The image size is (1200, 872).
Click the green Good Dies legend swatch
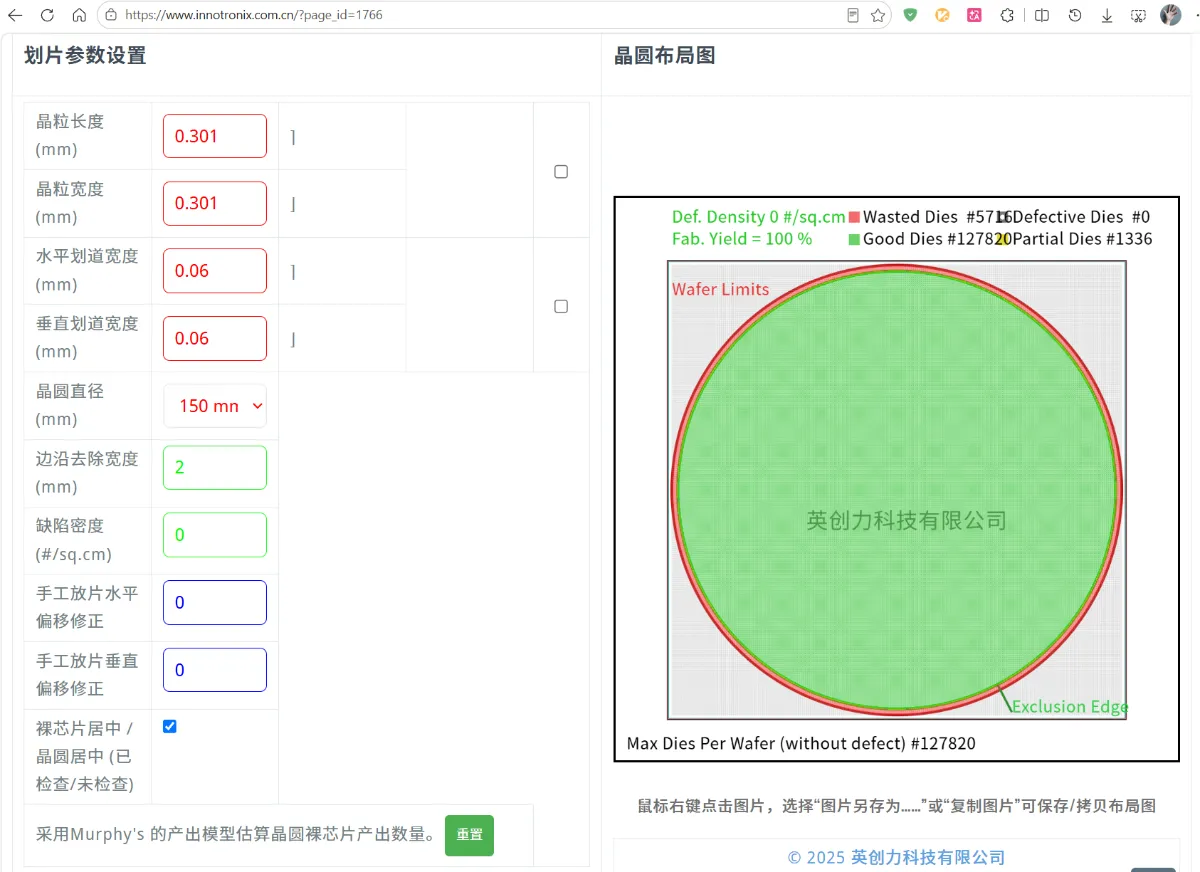point(854,240)
